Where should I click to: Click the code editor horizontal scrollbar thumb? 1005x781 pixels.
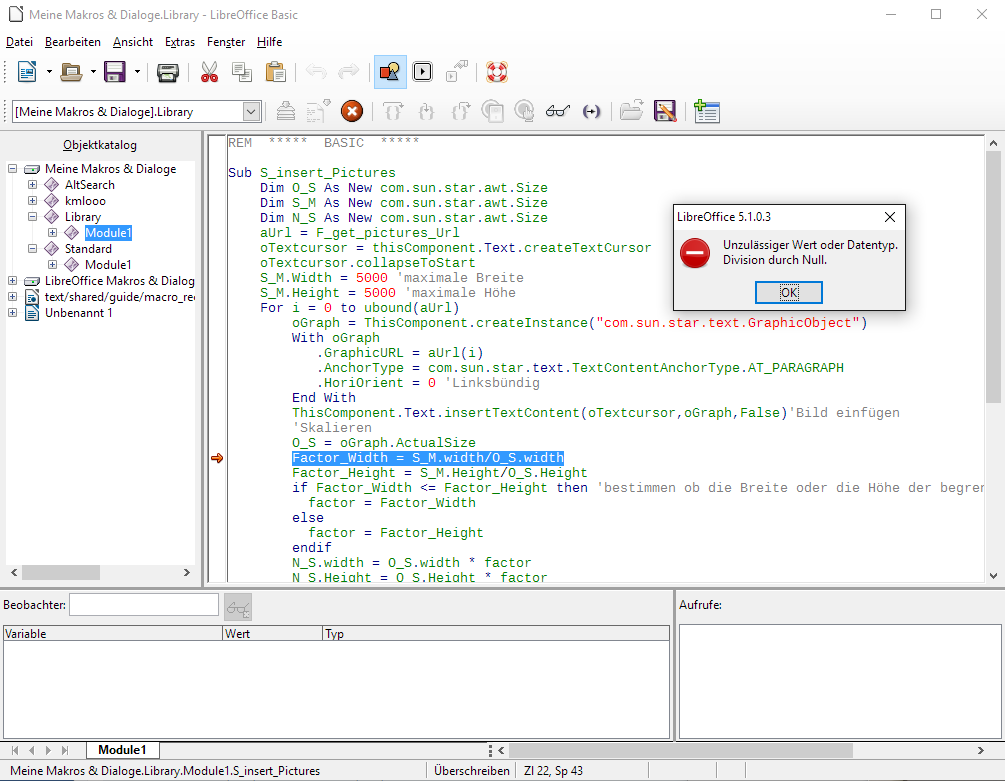click(681, 750)
